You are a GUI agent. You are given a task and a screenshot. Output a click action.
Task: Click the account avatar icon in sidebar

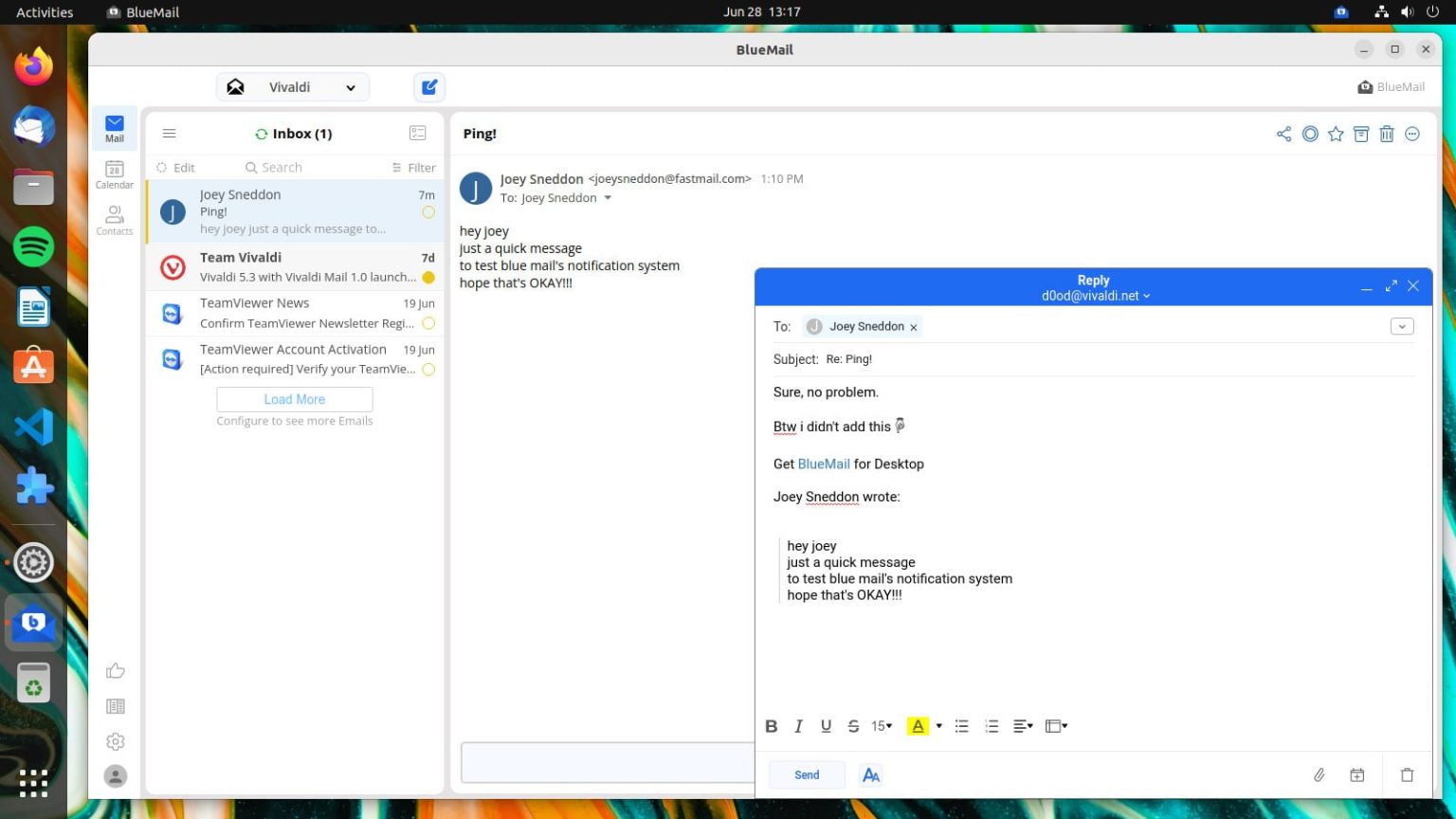116,776
